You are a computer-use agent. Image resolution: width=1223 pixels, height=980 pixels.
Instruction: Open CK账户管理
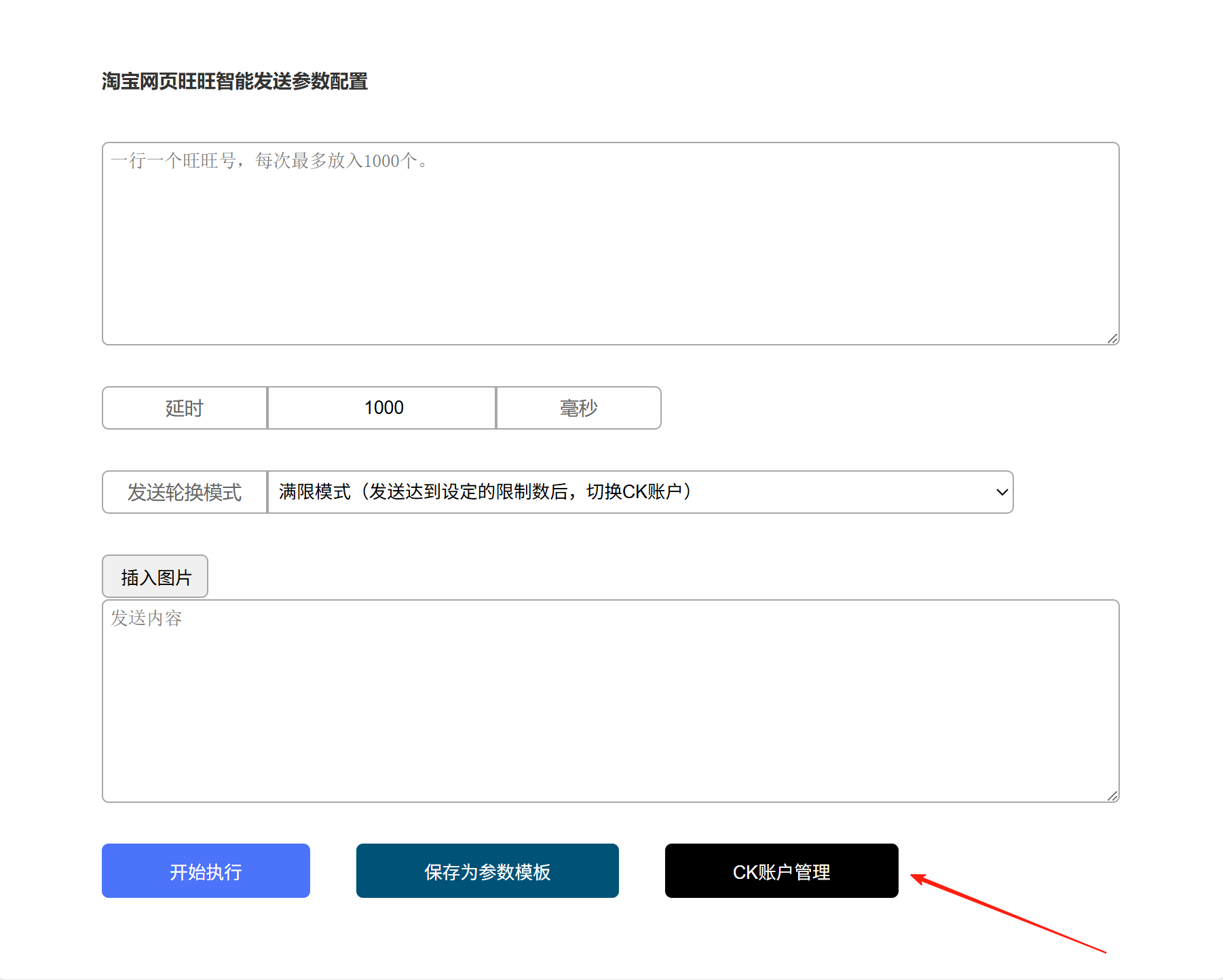[x=781, y=871]
